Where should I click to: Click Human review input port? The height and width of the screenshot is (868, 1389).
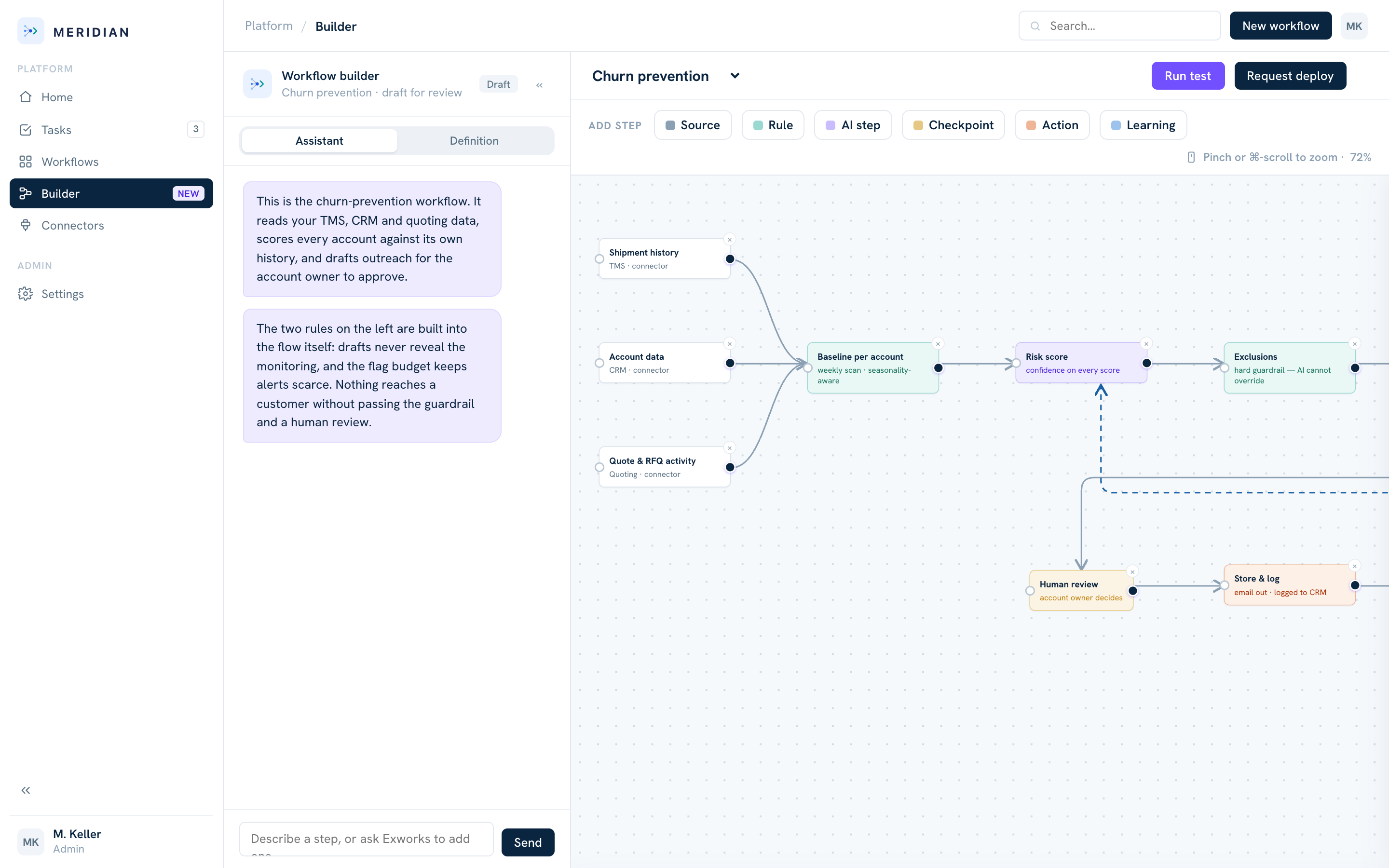pyautogui.click(x=1030, y=591)
